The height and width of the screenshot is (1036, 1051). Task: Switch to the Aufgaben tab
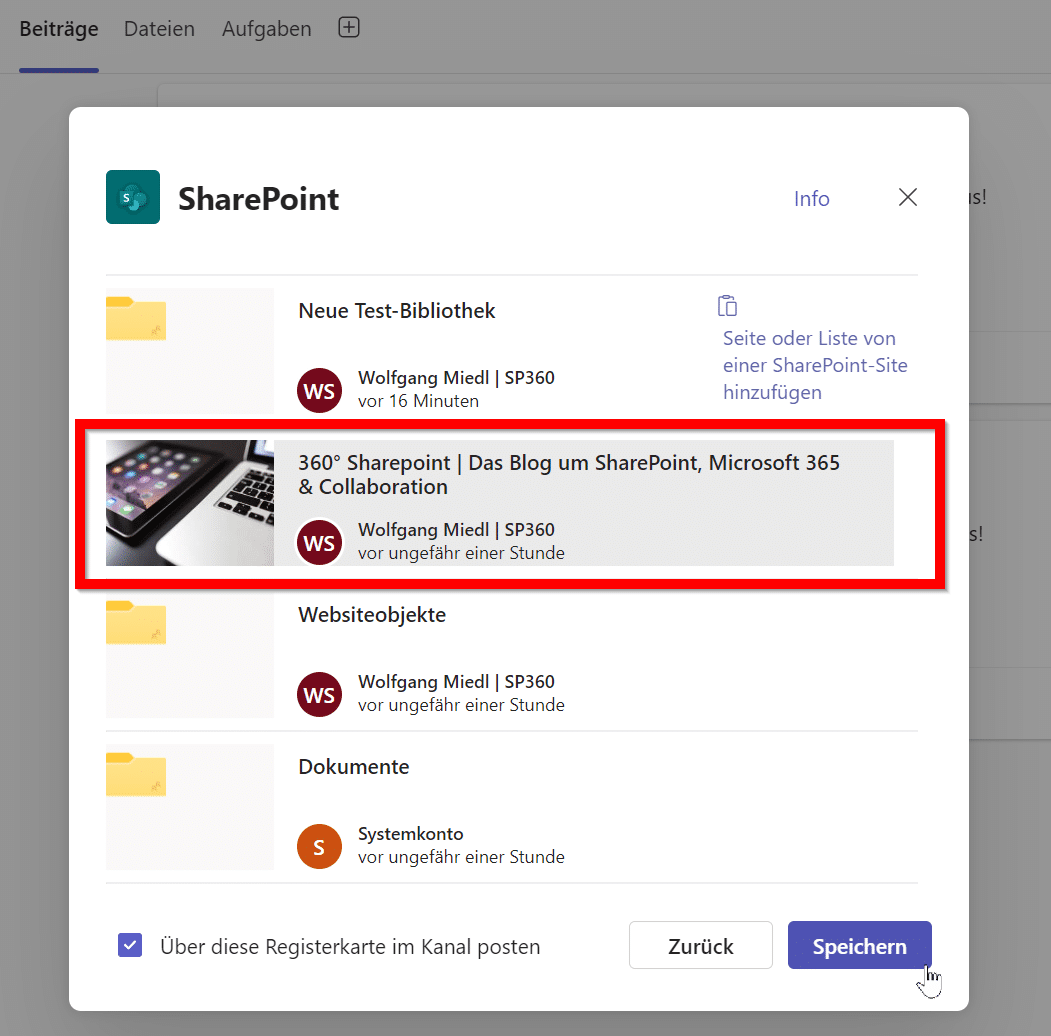click(267, 29)
